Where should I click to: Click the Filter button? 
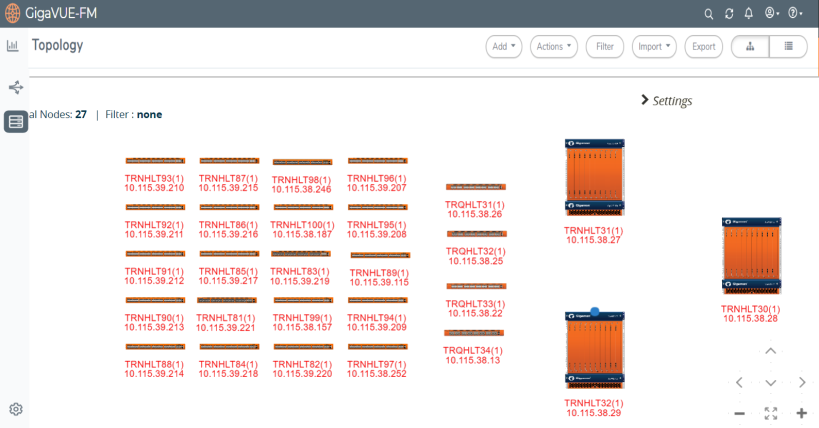605,46
